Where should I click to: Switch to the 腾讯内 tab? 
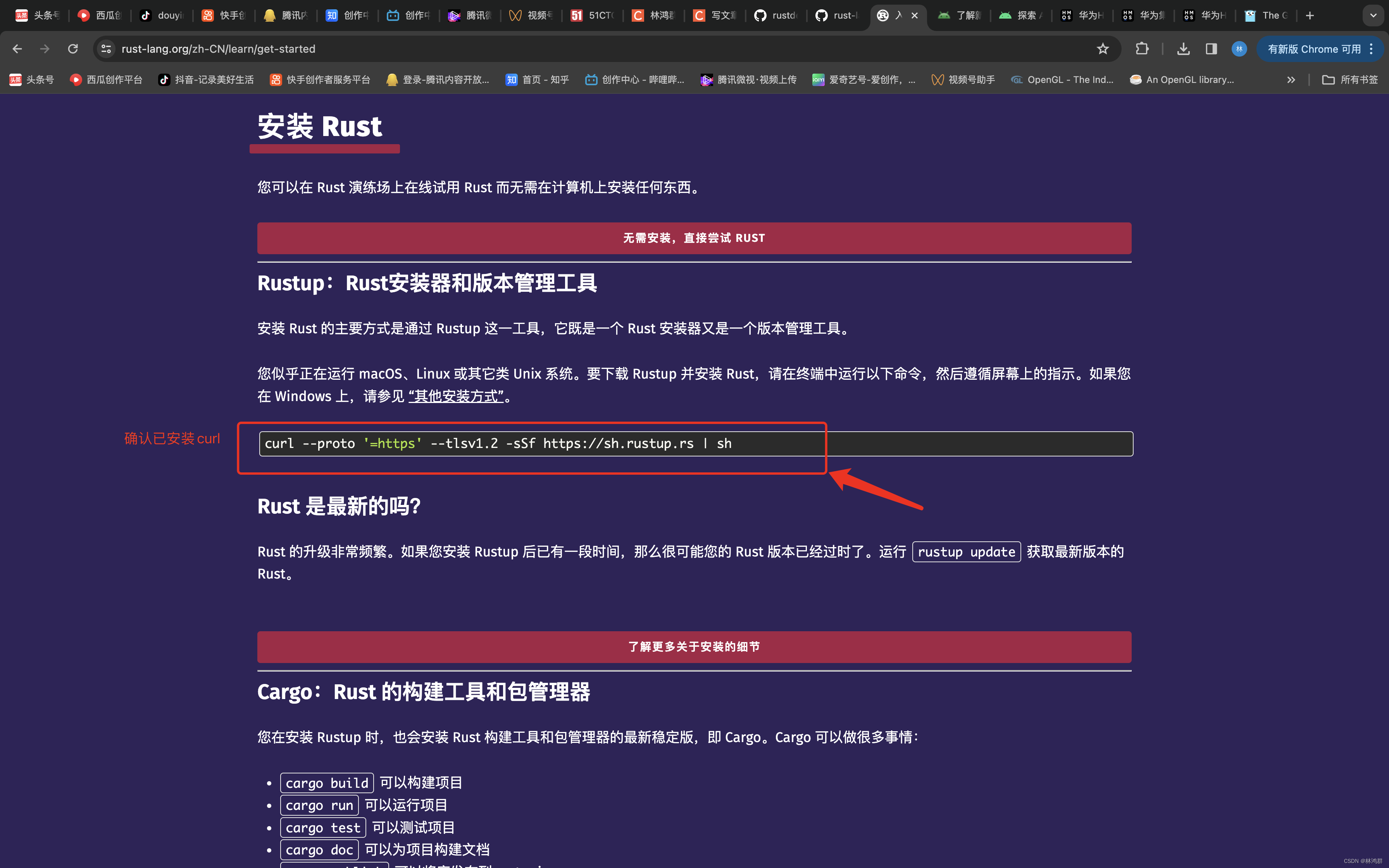[x=285, y=15]
